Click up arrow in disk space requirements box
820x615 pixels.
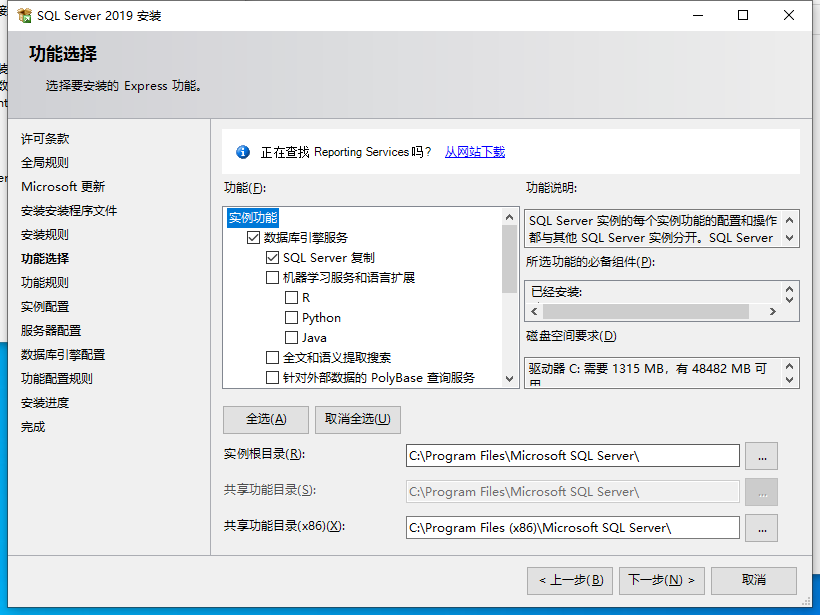click(x=790, y=366)
